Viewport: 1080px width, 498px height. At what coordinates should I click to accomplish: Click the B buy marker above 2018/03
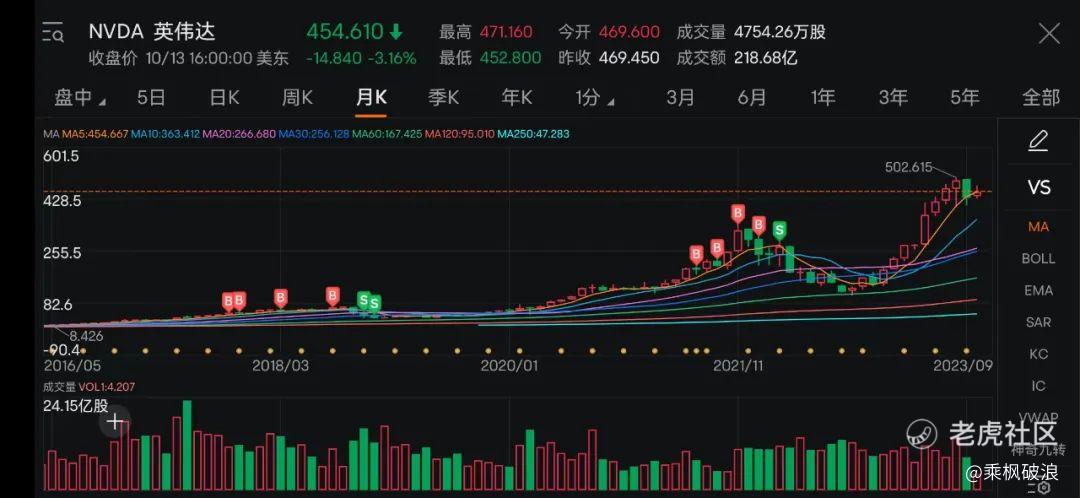pos(280,298)
